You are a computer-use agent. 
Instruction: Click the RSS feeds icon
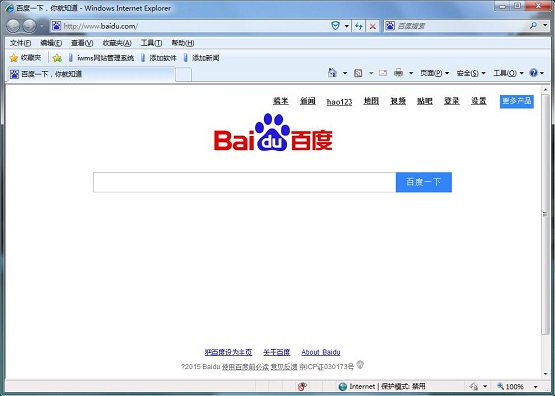click(358, 73)
